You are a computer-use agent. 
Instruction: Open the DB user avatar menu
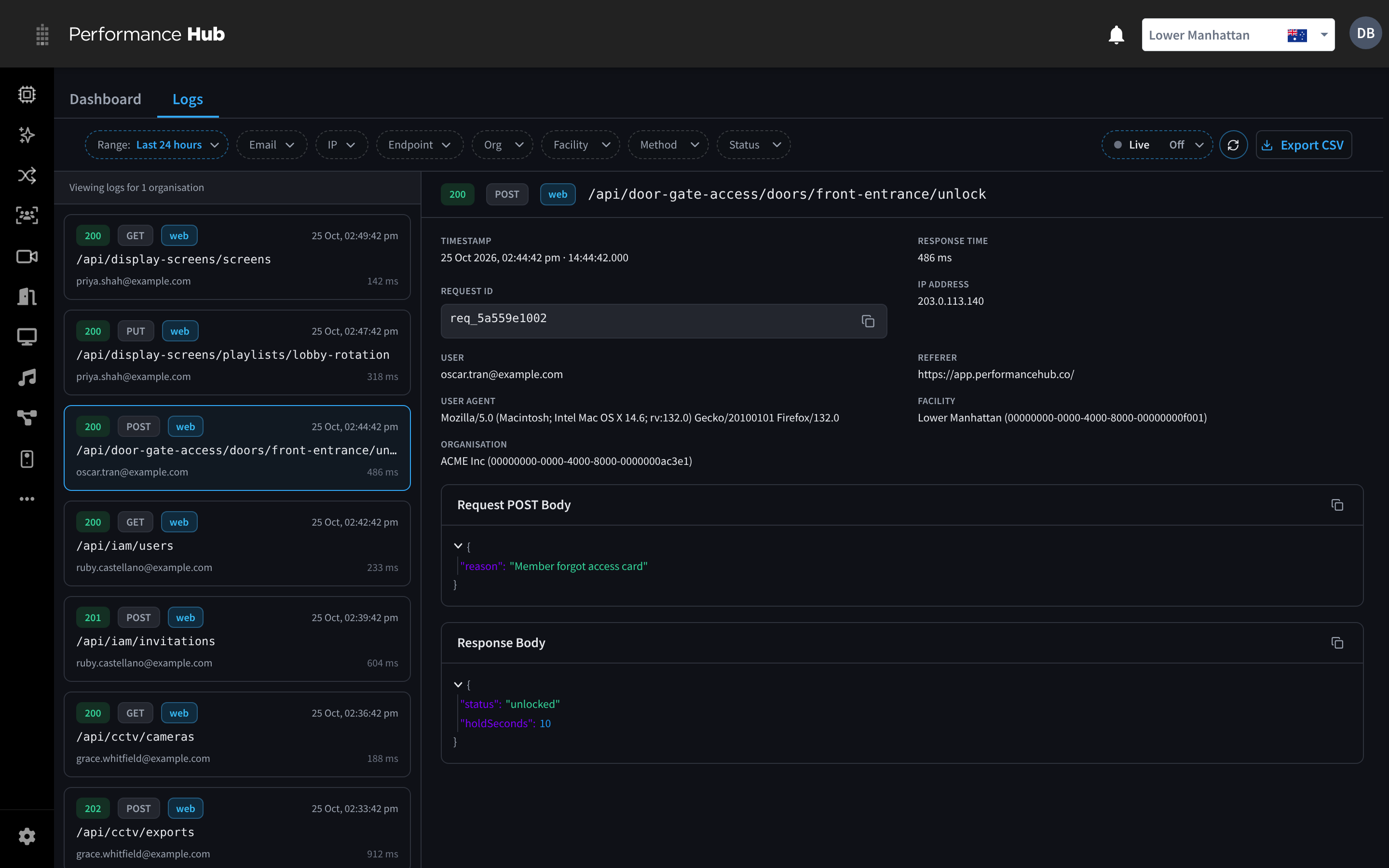[1365, 33]
